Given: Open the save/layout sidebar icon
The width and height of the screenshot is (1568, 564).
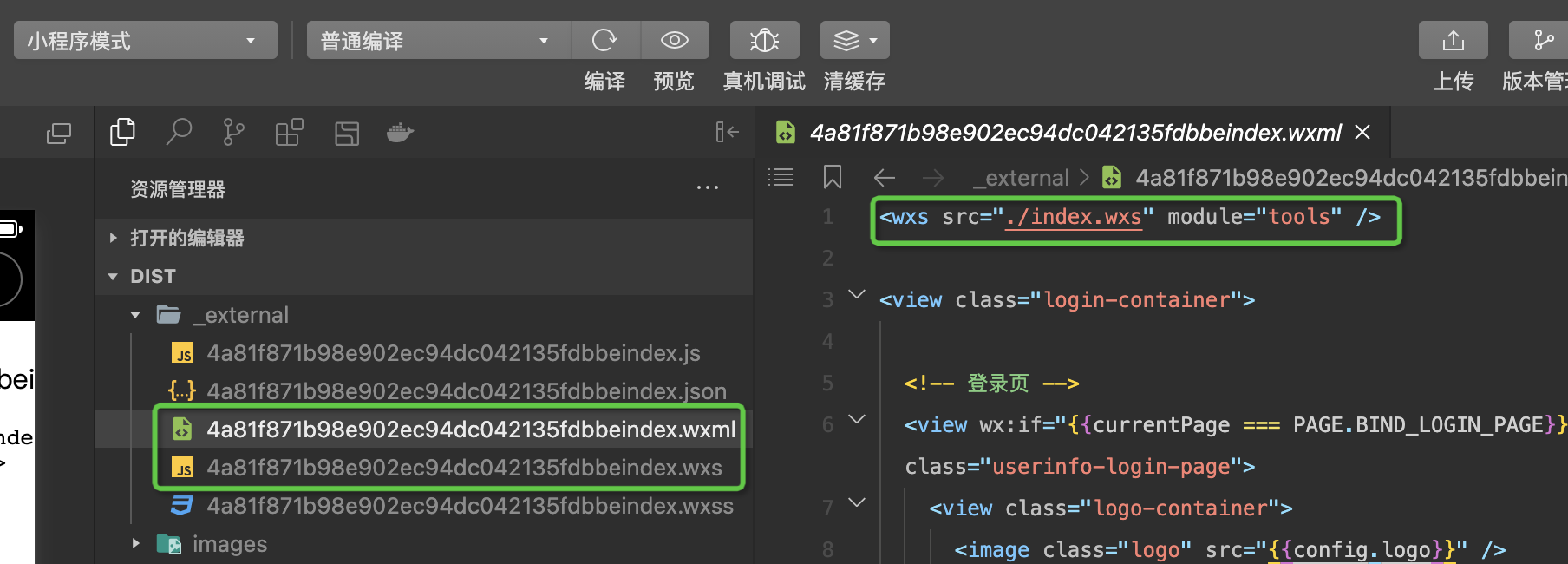Looking at the screenshot, I should [347, 133].
